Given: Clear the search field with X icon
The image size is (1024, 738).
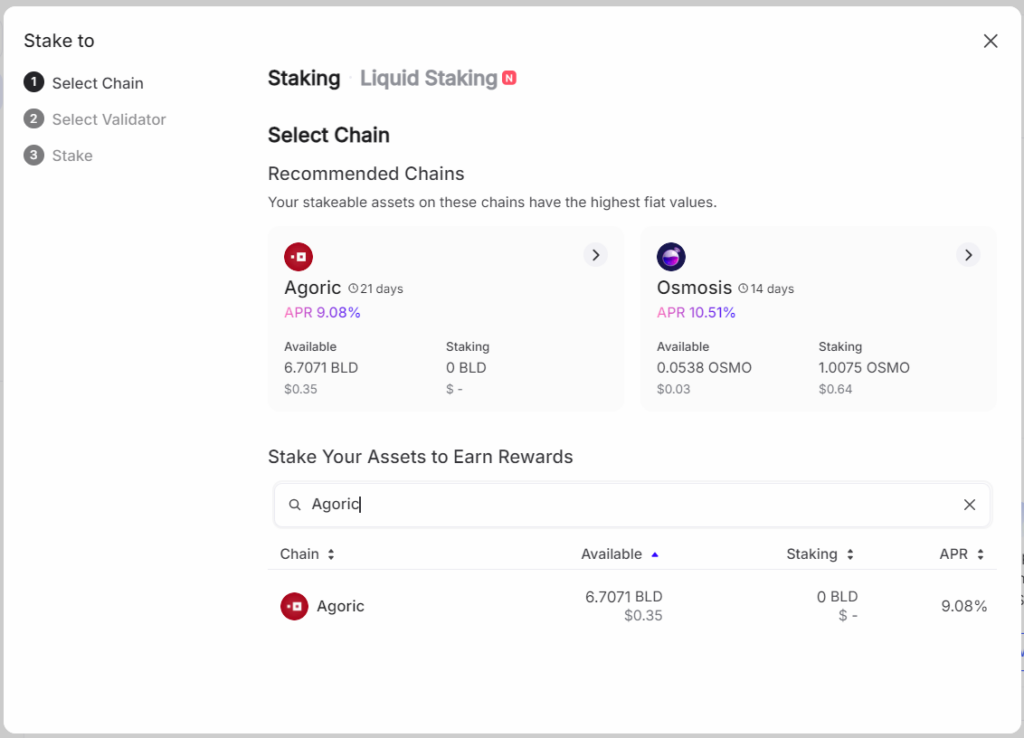Looking at the screenshot, I should coord(969,505).
